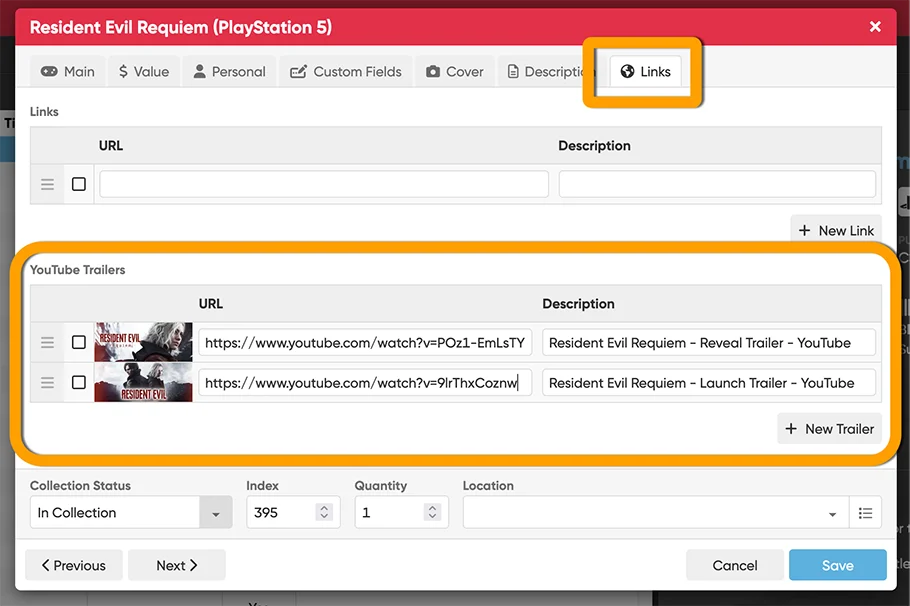Click drag handle of empty Links row
This screenshot has height=606, width=910.
point(47,184)
